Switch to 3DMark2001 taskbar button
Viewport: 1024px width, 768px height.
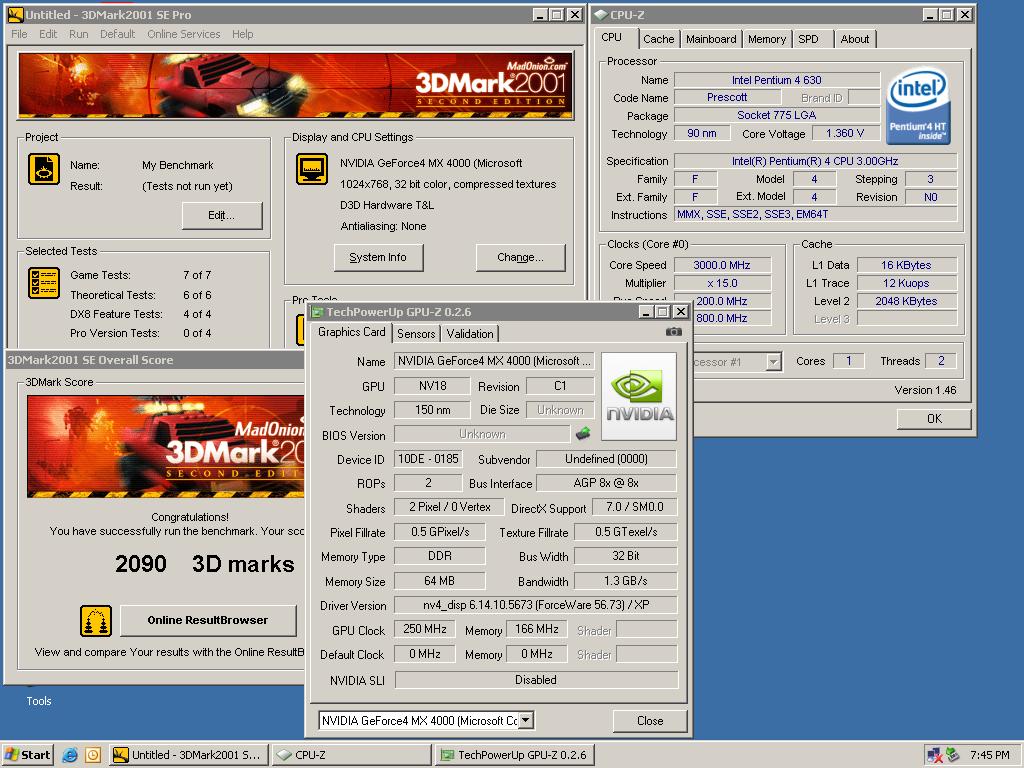click(x=188, y=755)
